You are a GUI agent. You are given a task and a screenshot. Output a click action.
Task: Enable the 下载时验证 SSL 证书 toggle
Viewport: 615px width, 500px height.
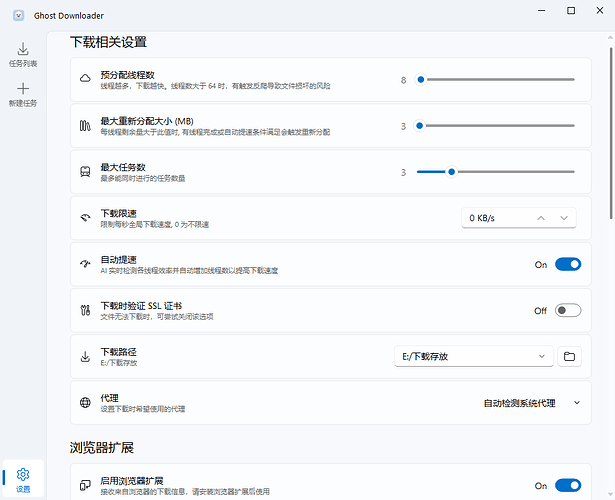567,310
